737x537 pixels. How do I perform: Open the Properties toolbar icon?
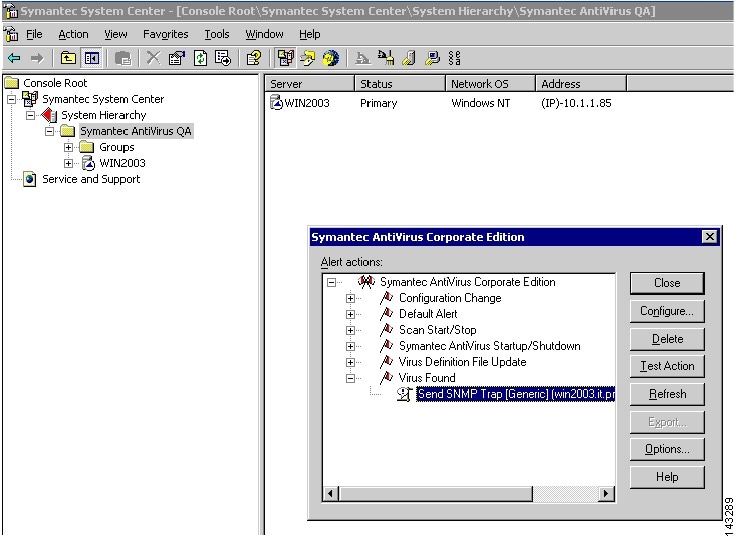coord(177,58)
